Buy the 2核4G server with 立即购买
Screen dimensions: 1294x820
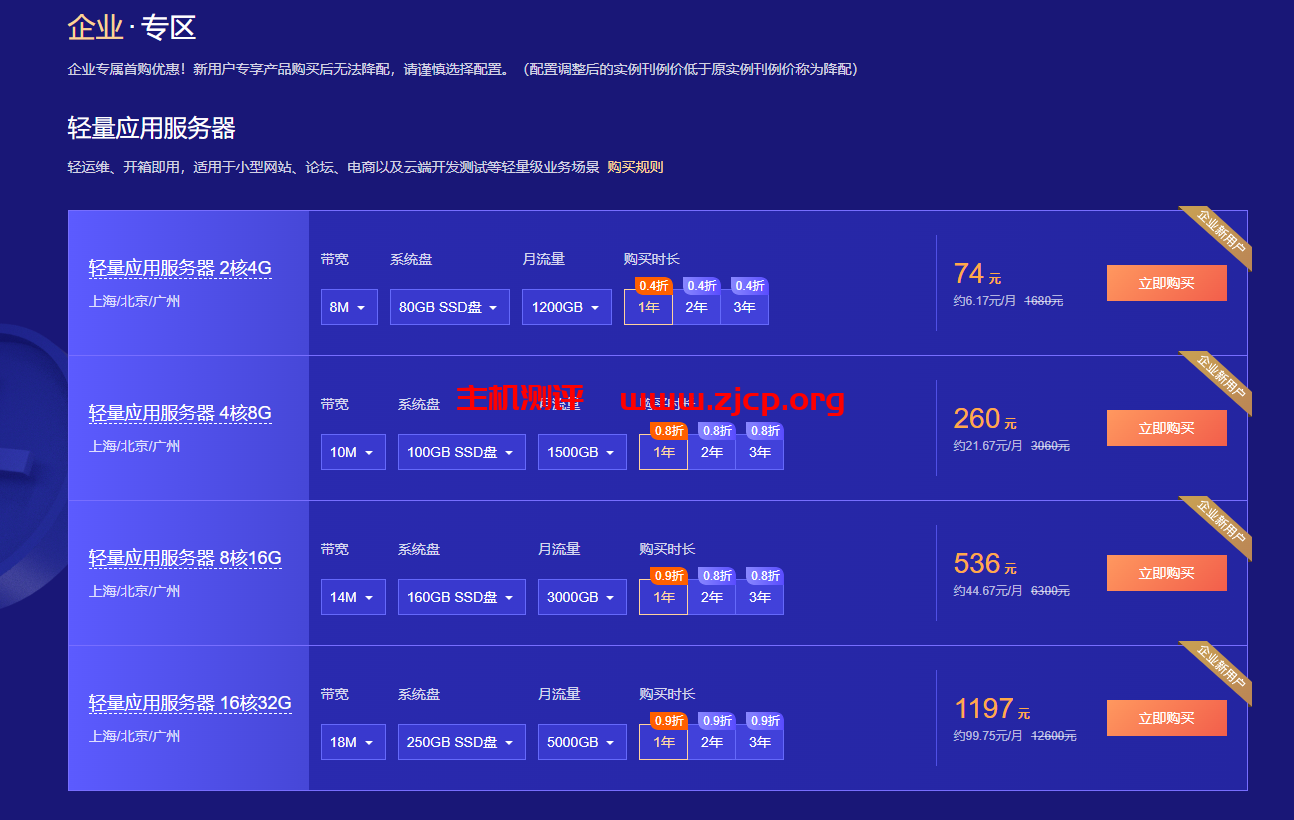(1166, 283)
